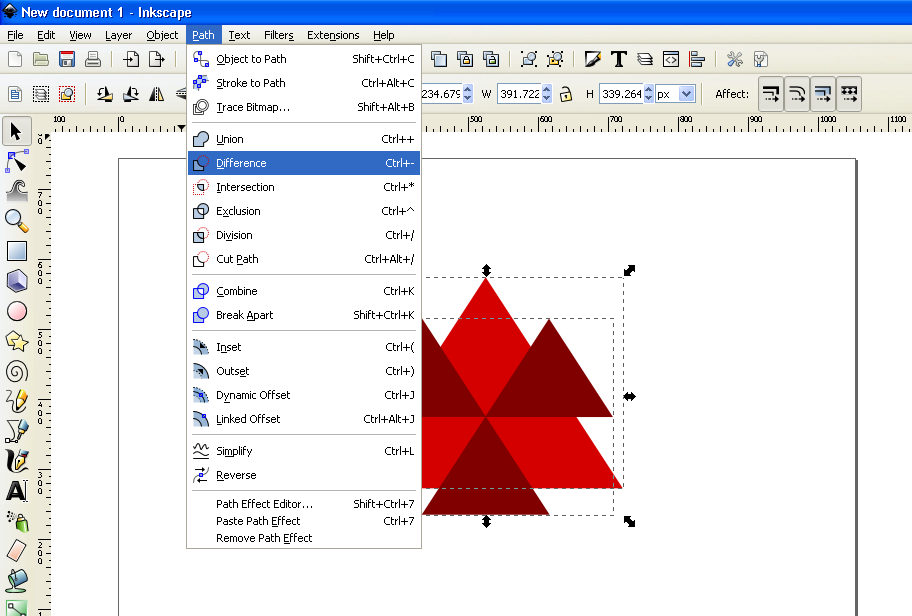Open Fill and Stroke dialog icon

tap(593, 59)
